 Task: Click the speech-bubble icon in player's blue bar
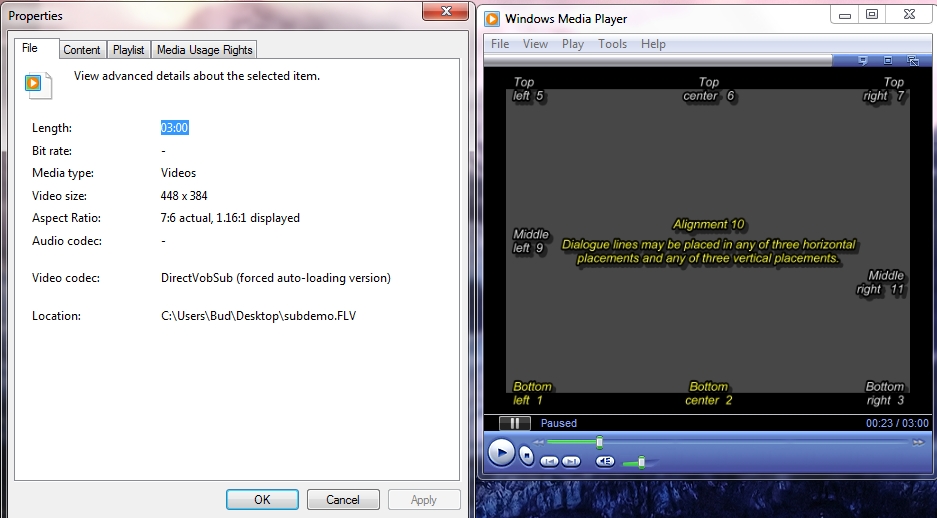862,60
